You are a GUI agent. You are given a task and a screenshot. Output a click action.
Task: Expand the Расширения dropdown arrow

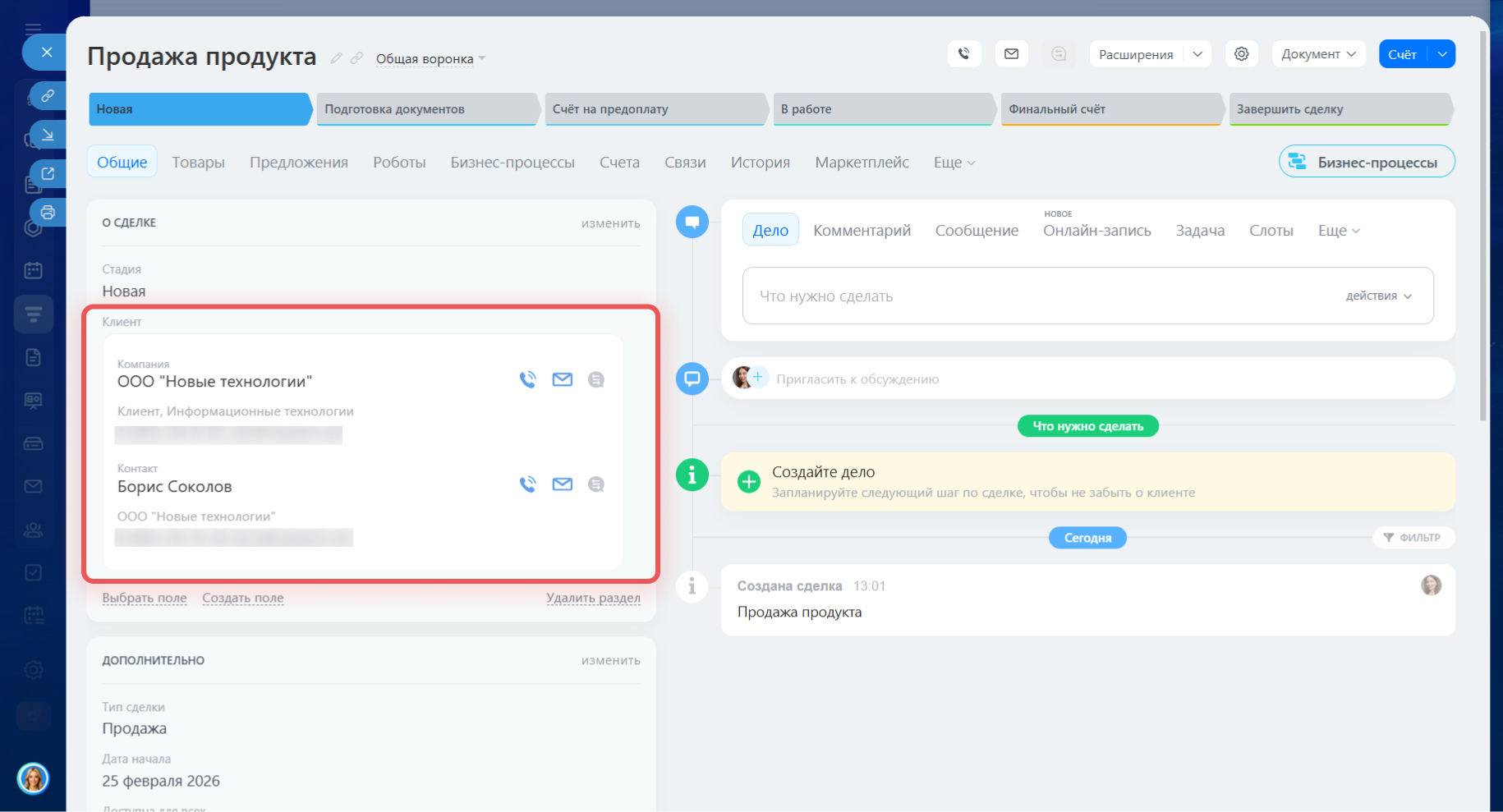pos(1197,54)
